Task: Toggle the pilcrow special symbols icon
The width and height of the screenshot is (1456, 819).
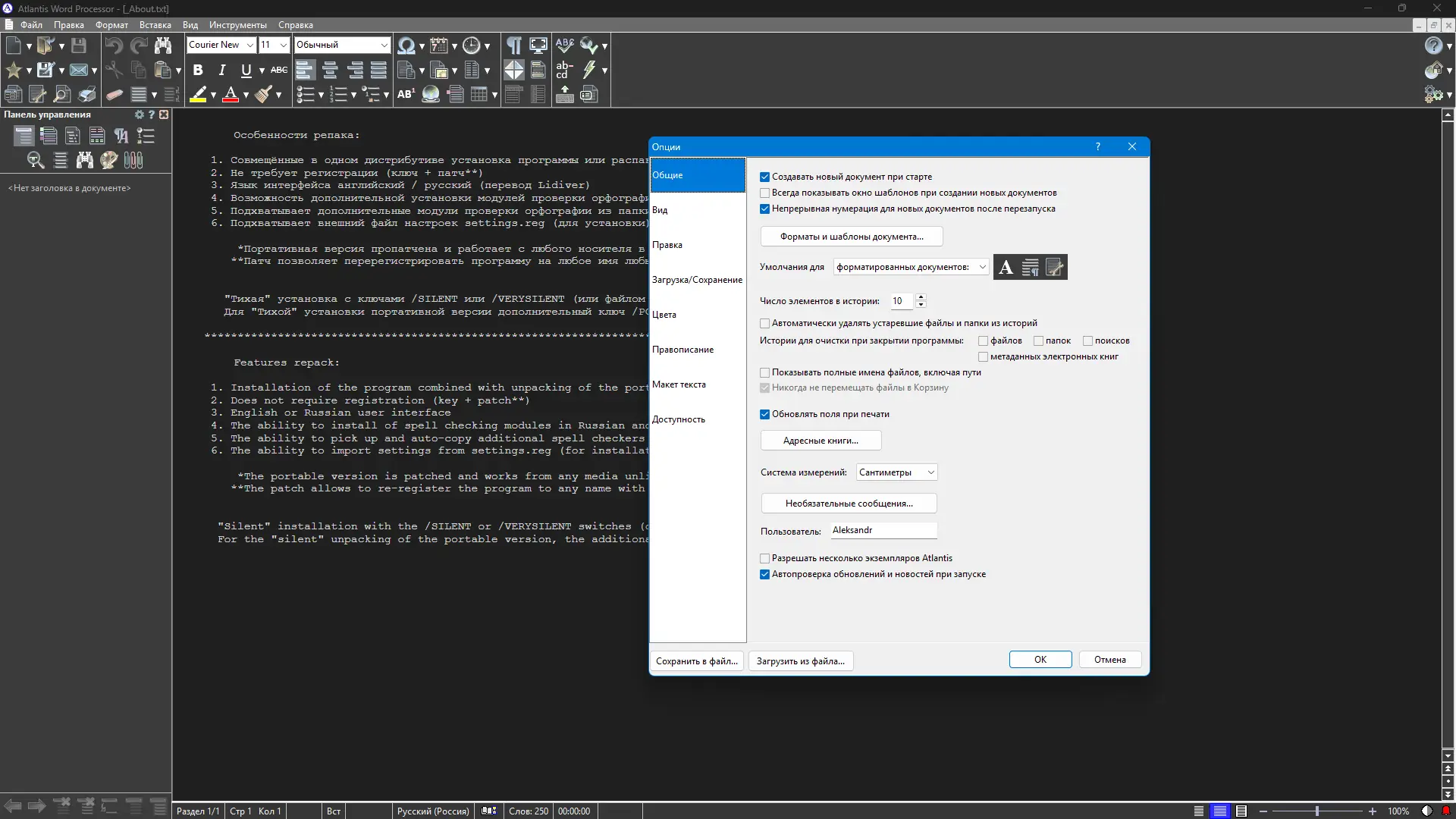Action: (x=514, y=45)
